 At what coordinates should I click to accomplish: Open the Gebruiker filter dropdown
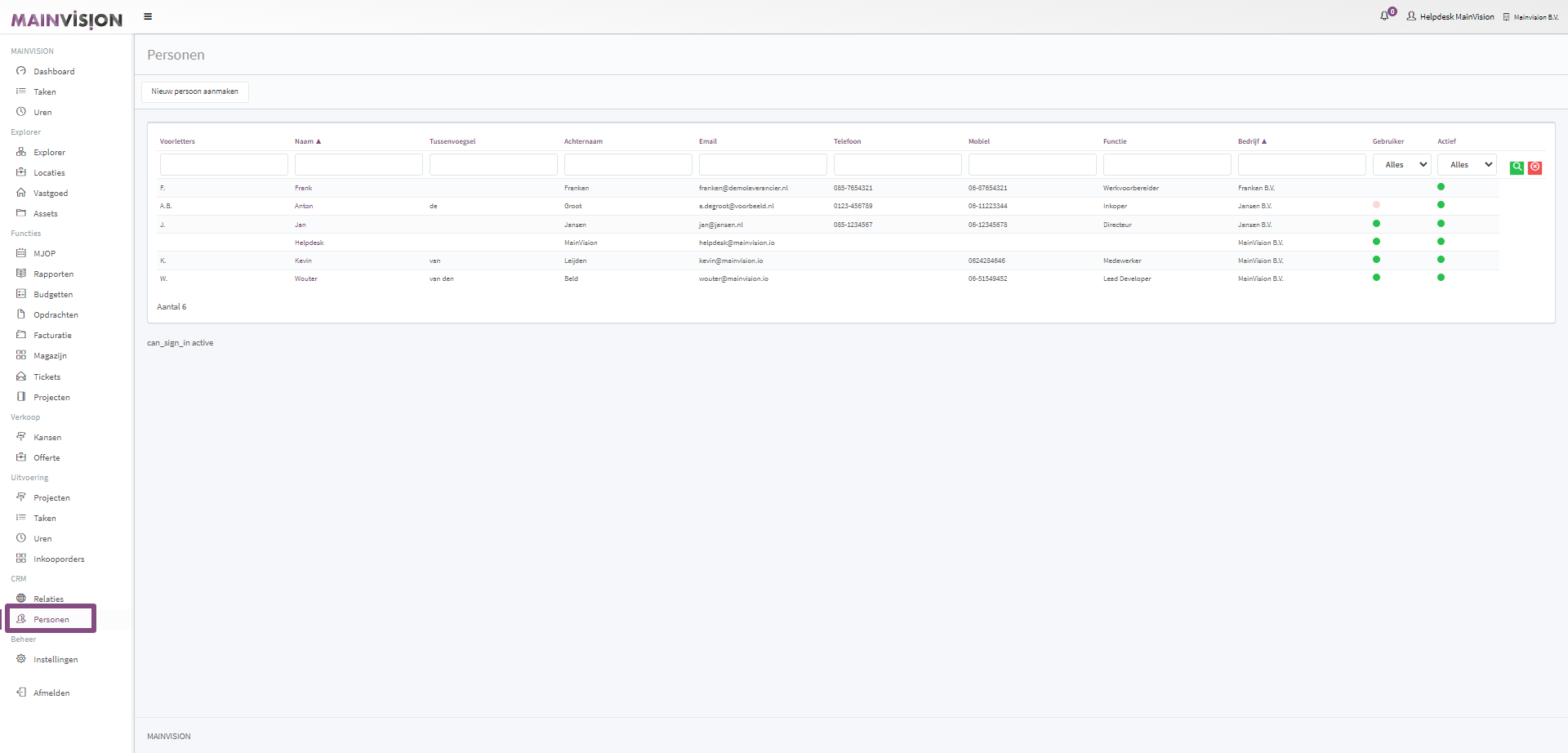click(x=1402, y=165)
